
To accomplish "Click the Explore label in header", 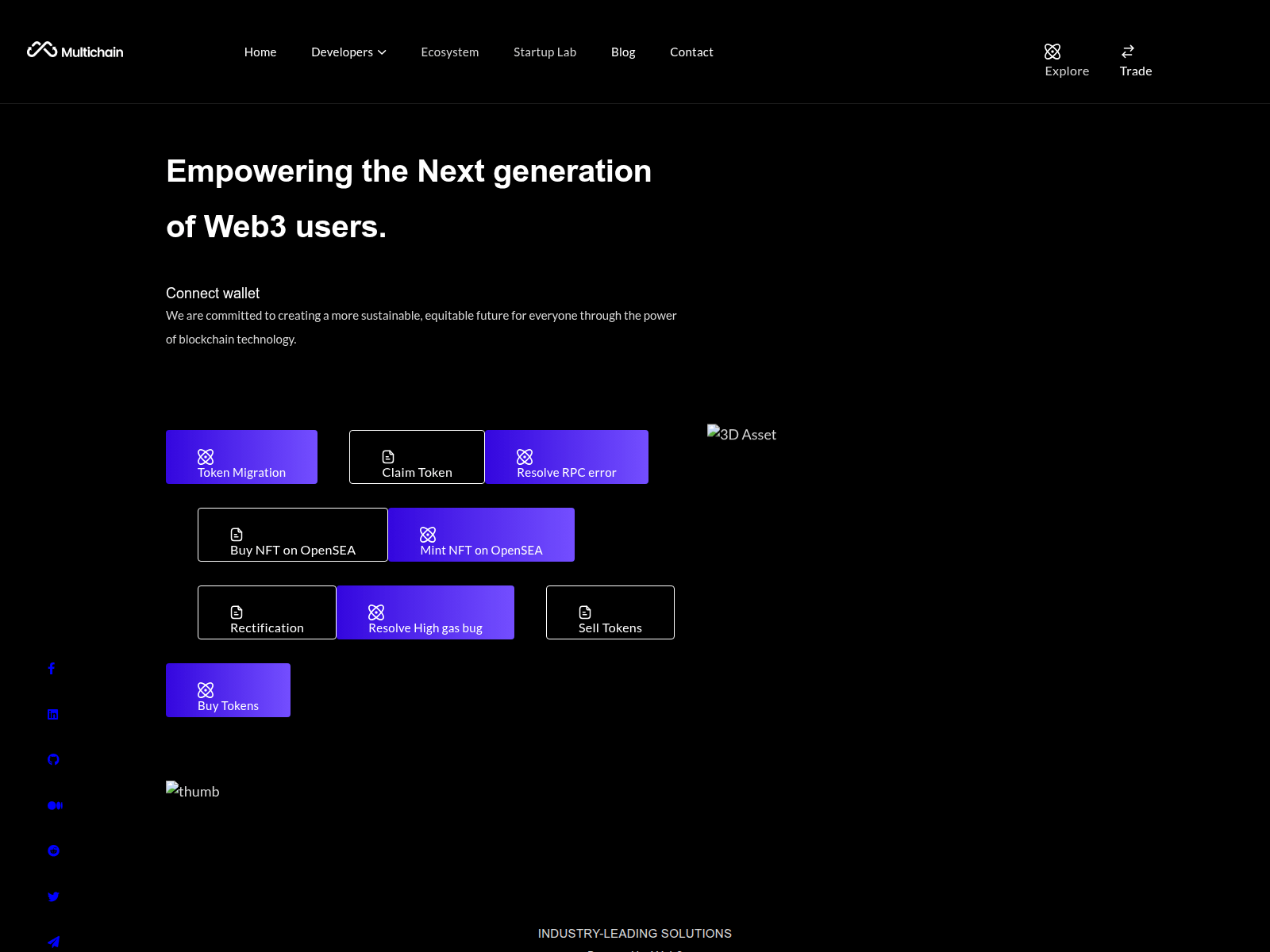I will tap(1067, 71).
